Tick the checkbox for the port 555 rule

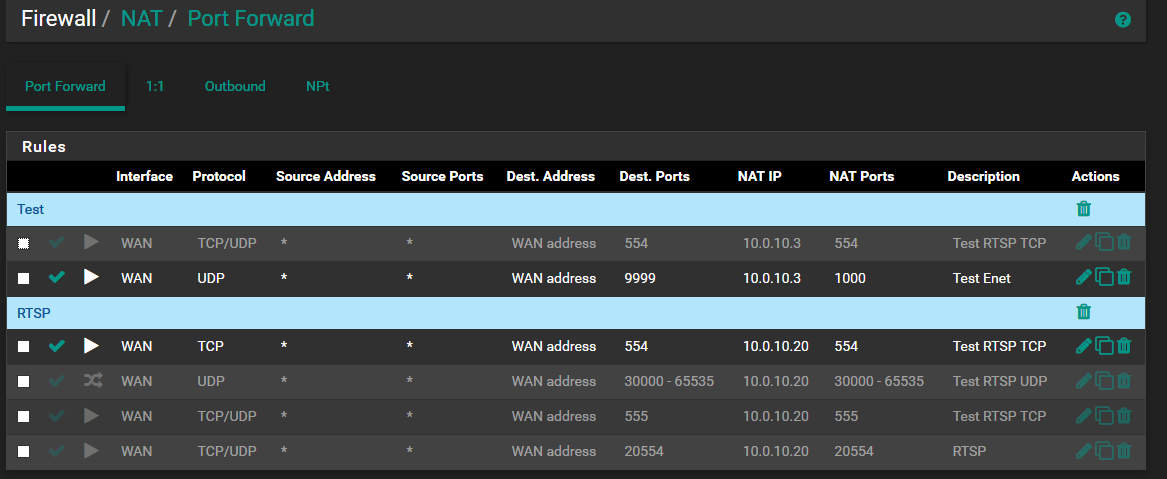tap(24, 417)
